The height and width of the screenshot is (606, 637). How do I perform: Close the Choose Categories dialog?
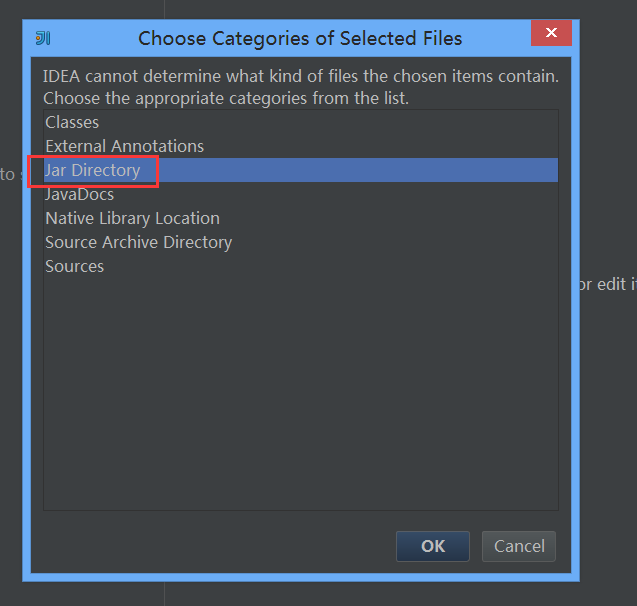[551, 34]
